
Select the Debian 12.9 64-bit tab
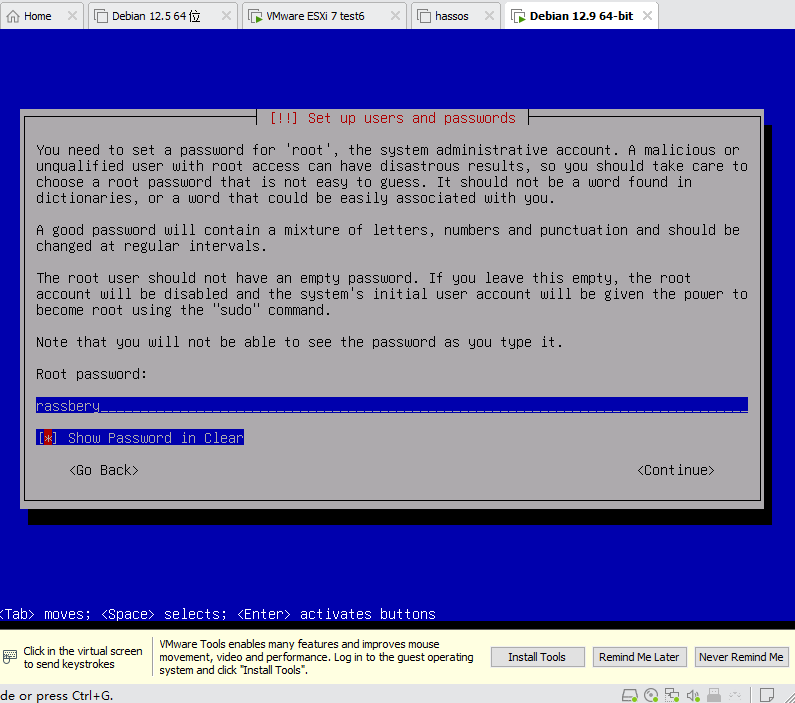[581, 16]
